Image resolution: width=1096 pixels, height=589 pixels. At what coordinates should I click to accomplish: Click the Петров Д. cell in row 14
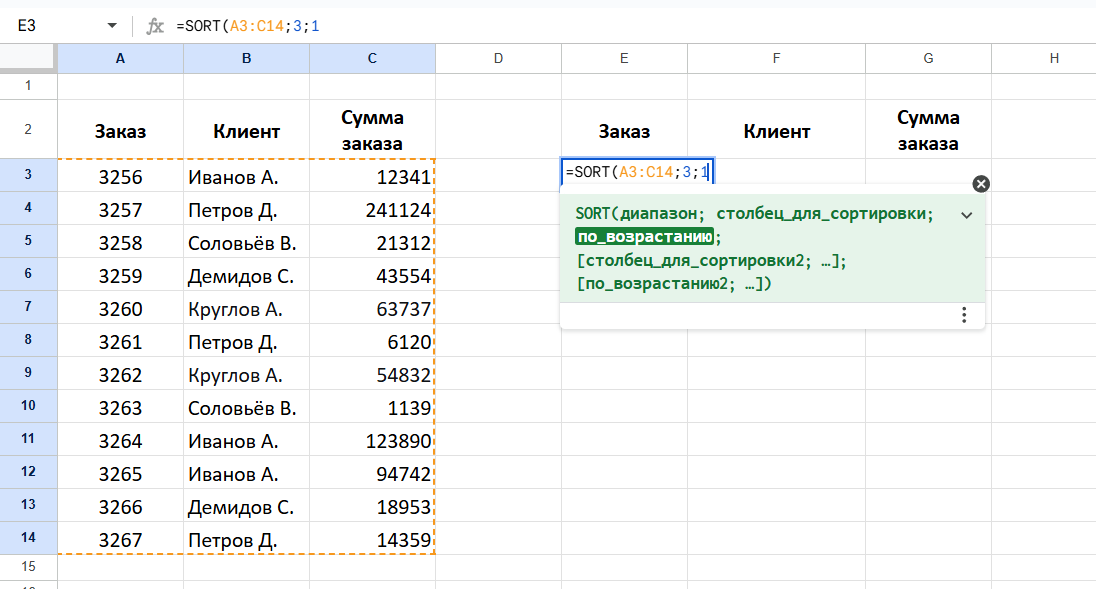click(247, 539)
